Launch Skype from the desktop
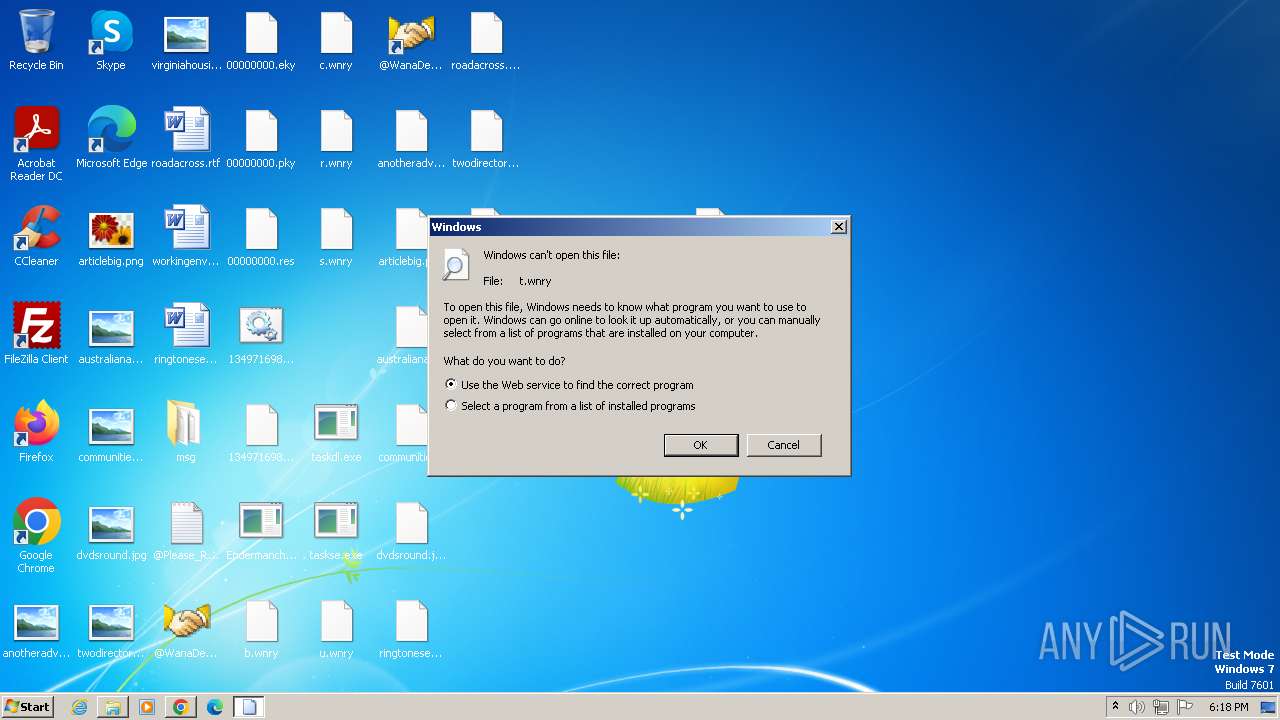Viewport: 1280px width, 720px height. pyautogui.click(x=111, y=41)
